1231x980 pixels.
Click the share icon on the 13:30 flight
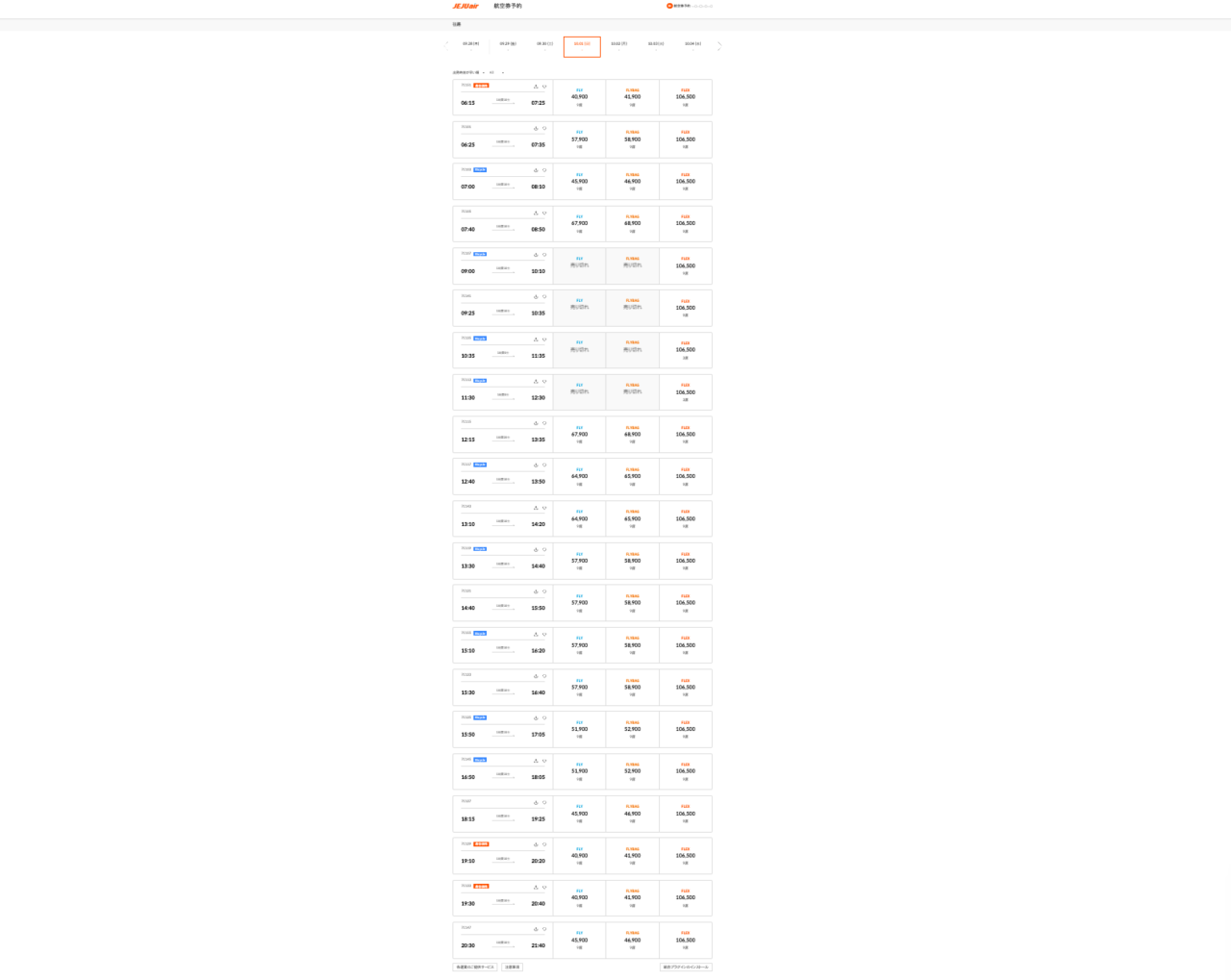click(536, 550)
